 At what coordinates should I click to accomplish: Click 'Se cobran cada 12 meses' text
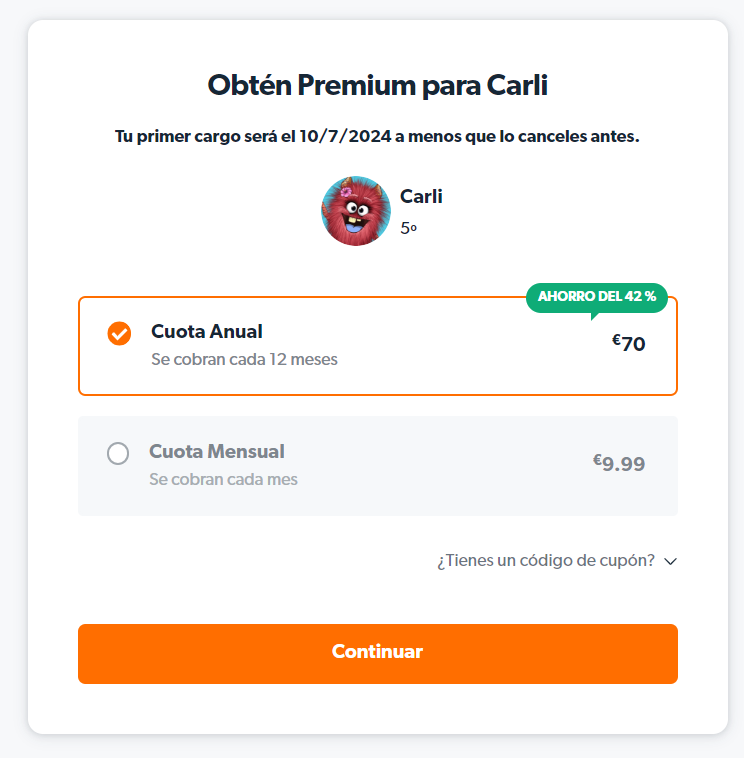coord(244,359)
